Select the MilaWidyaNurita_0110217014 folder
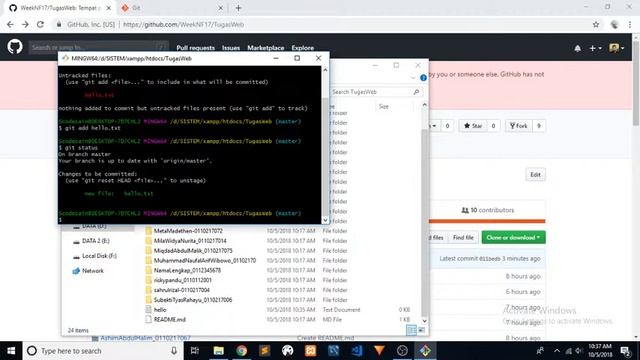This screenshot has width=640, height=360. click(x=190, y=241)
